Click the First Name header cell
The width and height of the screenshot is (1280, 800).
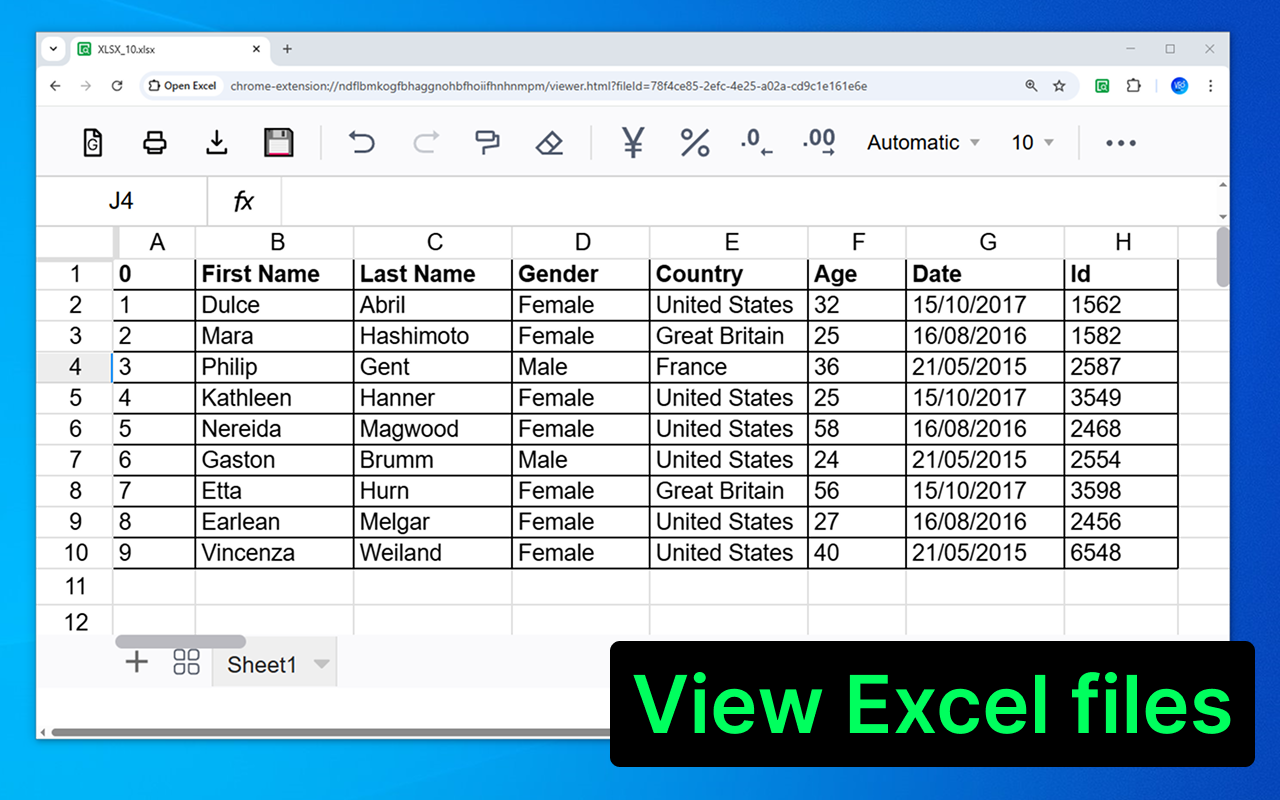(x=274, y=274)
